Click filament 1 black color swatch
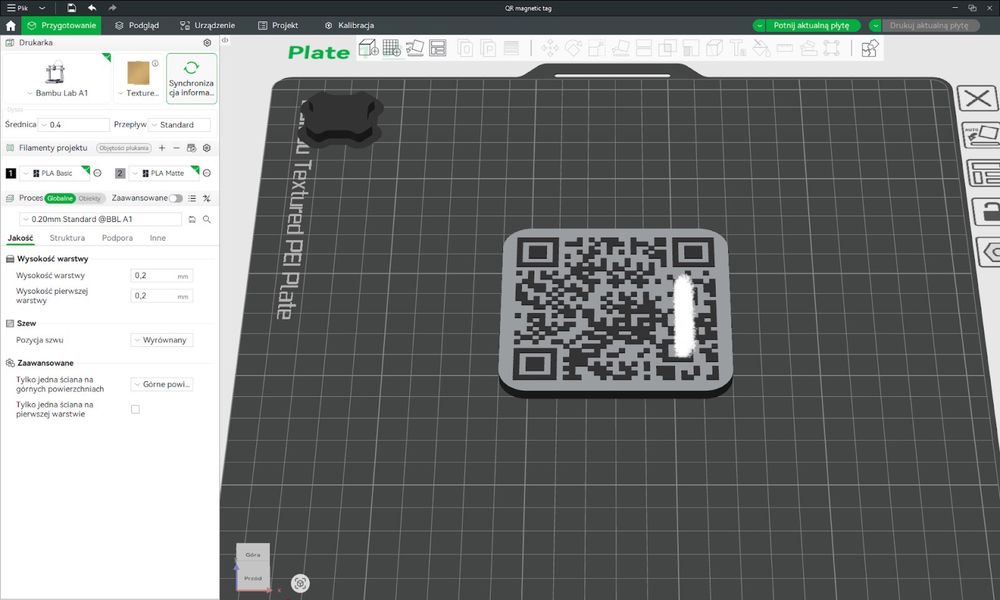 click(11, 173)
